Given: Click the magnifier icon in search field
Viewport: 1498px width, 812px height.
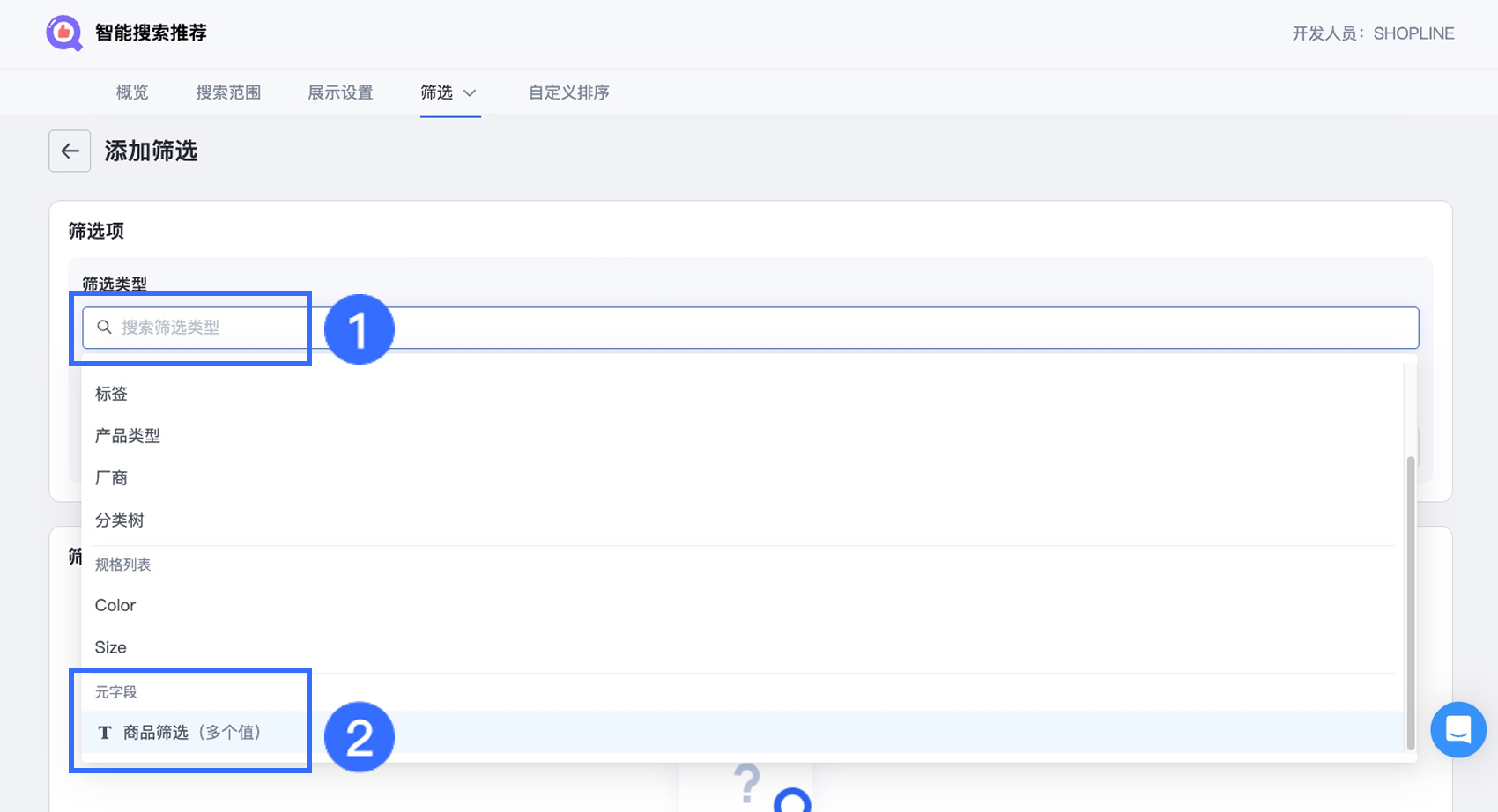Looking at the screenshot, I should pyautogui.click(x=104, y=328).
